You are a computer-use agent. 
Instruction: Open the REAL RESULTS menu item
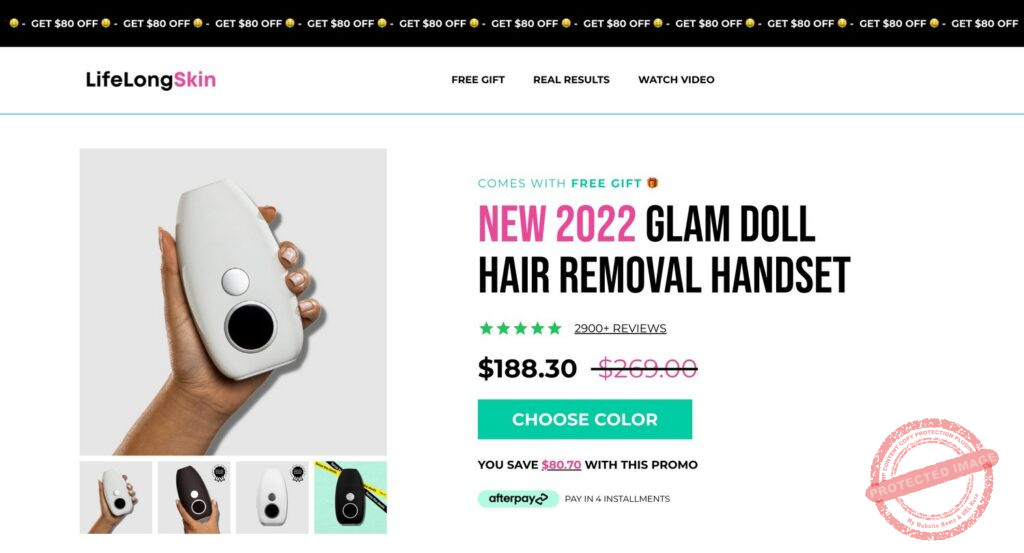click(x=571, y=80)
